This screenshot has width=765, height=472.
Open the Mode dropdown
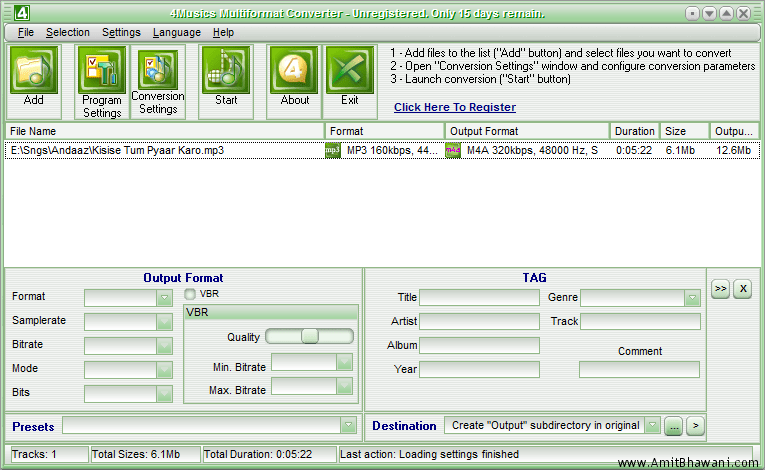click(x=164, y=369)
